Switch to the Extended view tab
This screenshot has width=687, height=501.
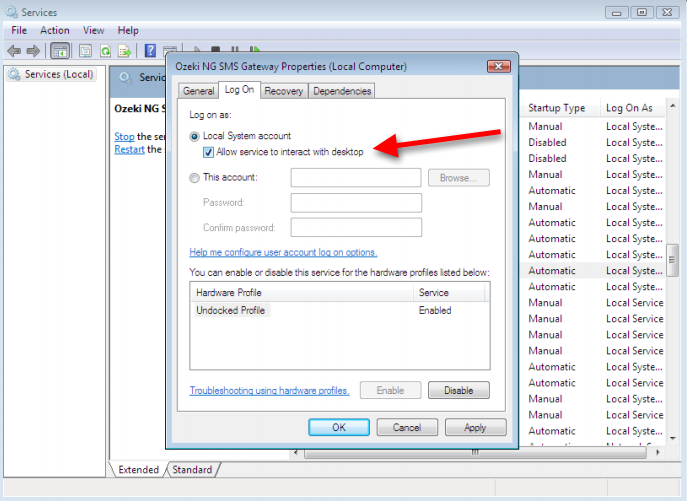[x=138, y=469]
